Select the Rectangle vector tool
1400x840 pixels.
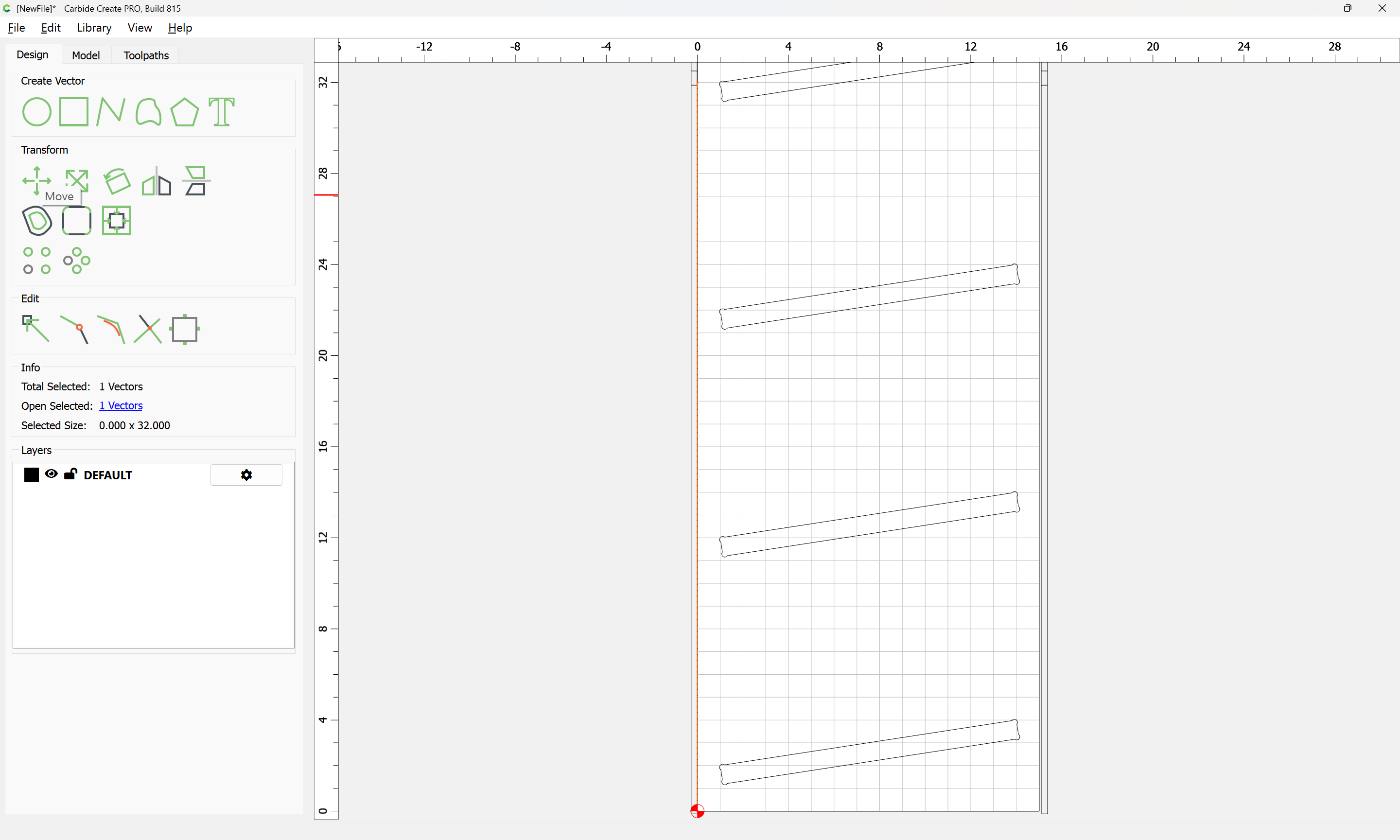(x=74, y=111)
